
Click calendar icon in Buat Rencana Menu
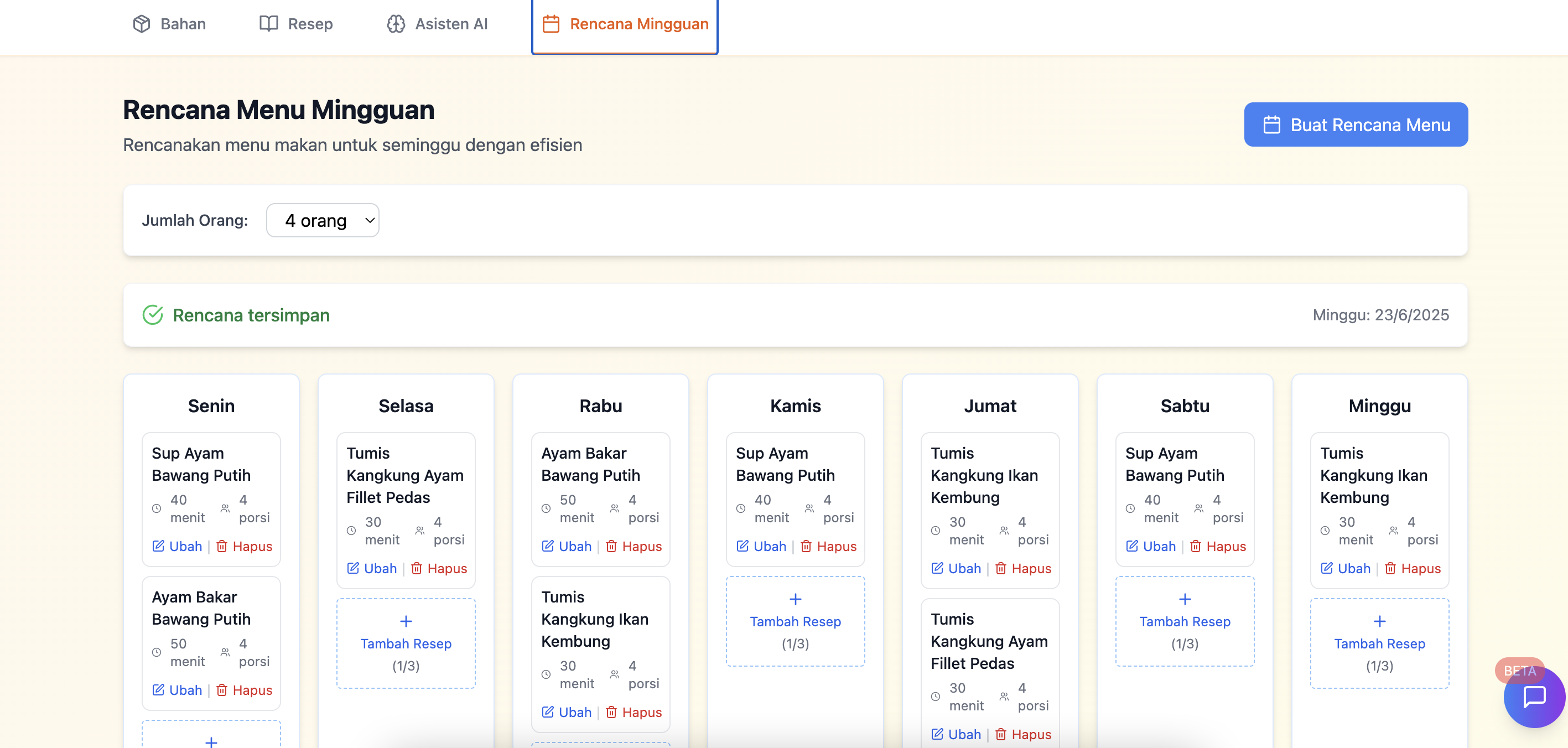[1271, 125]
